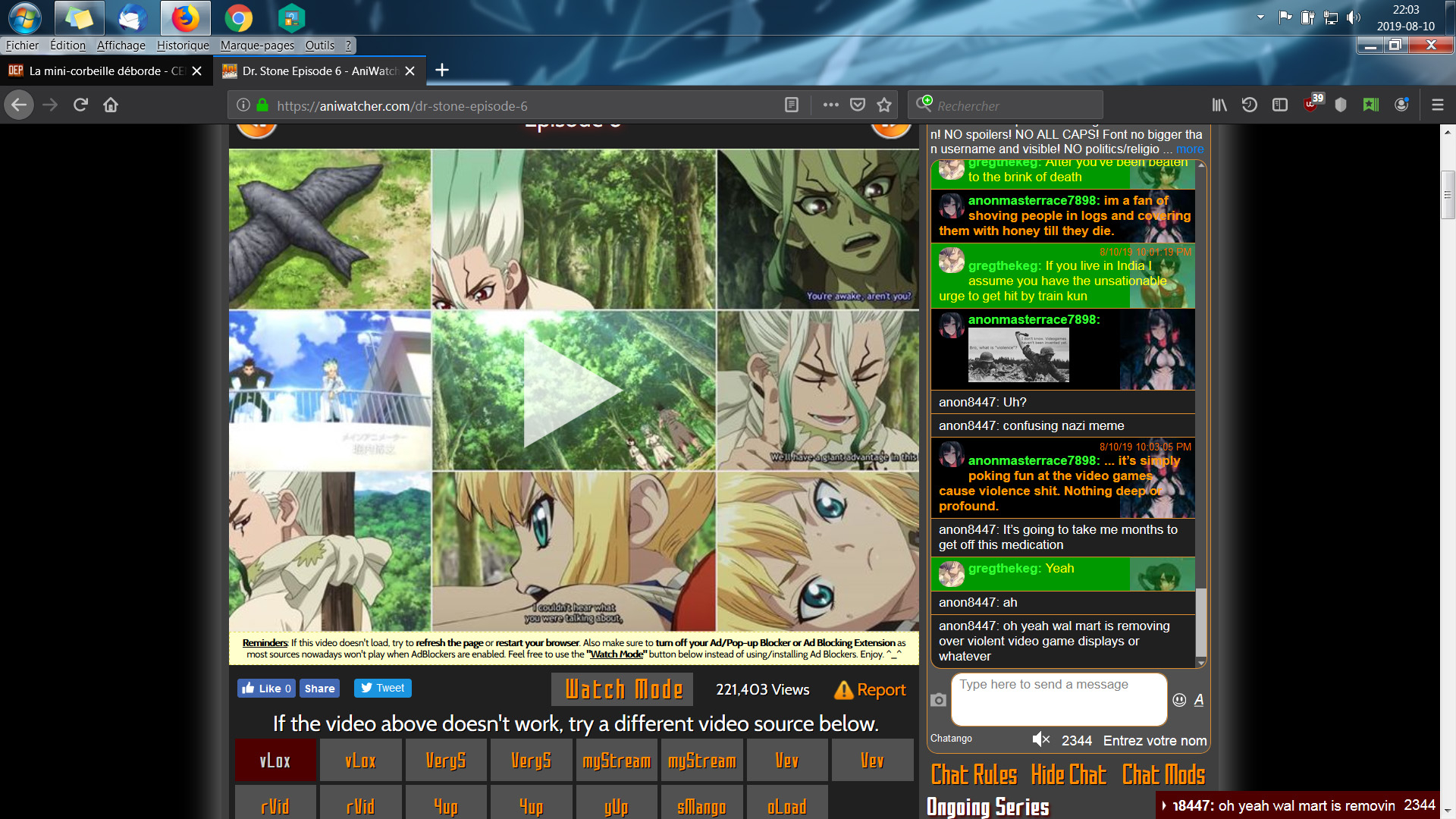
Task: Click the Watch Mode button
Action: [623, 689]
